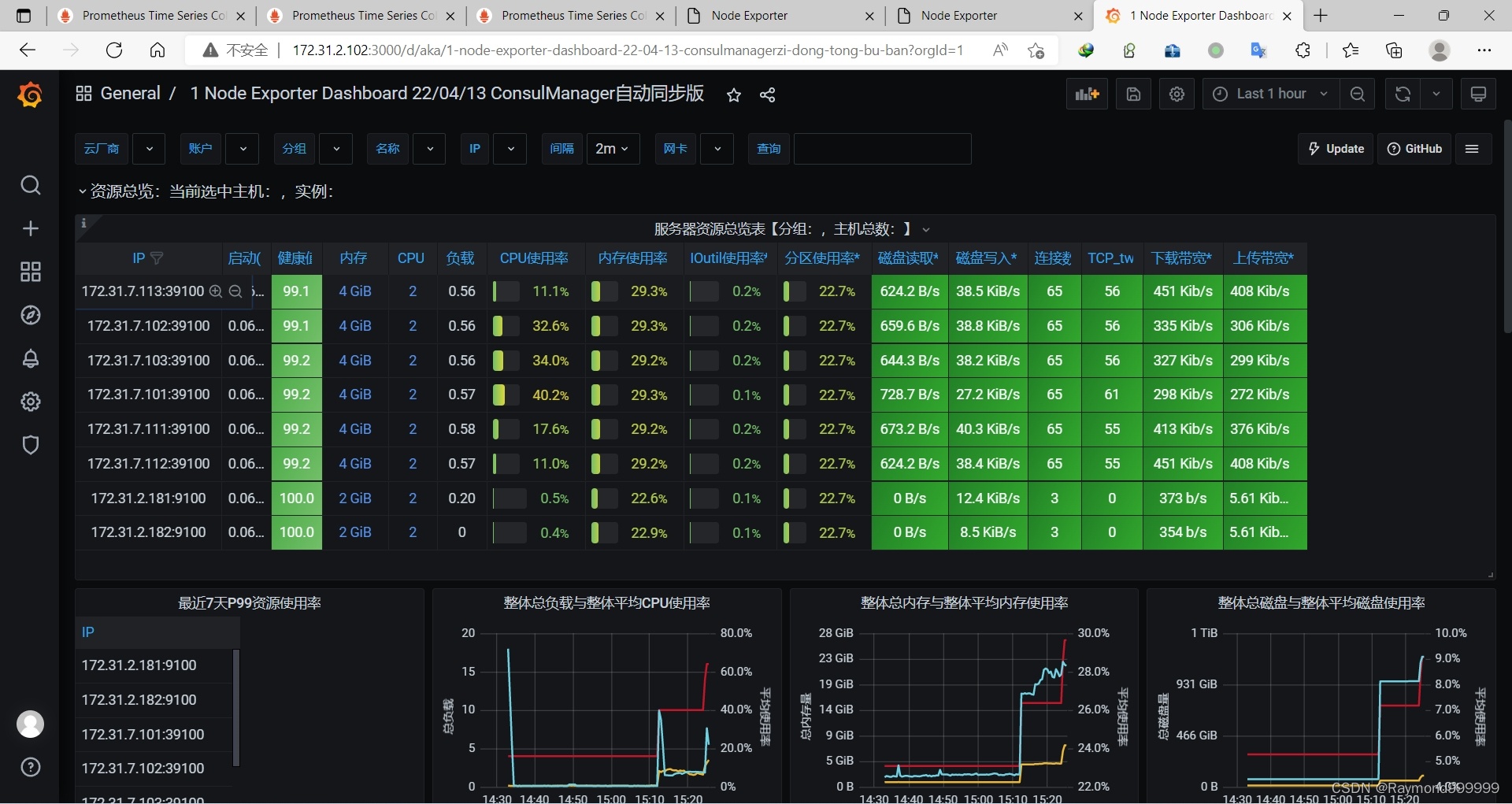Open the 间隔 2m interval dropdown
This screenshot has width=1512, height=804.
(613, 149)
